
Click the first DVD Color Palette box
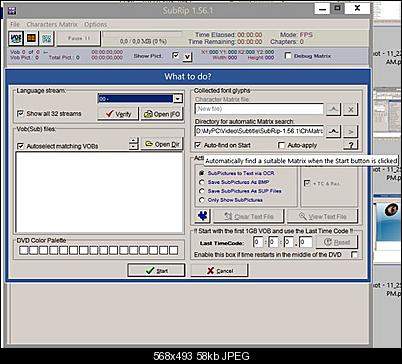coord(23,250)
